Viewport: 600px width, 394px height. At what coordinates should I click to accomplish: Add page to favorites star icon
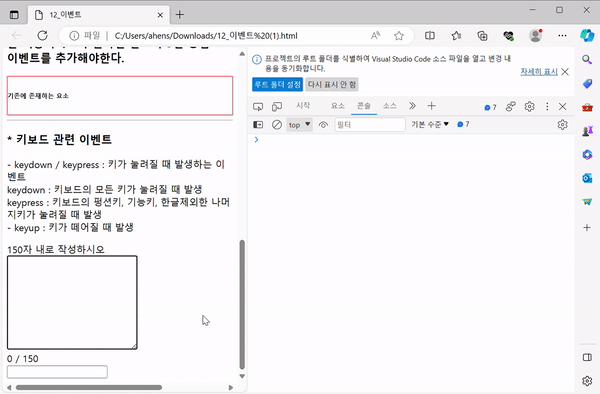coord(399,36)
